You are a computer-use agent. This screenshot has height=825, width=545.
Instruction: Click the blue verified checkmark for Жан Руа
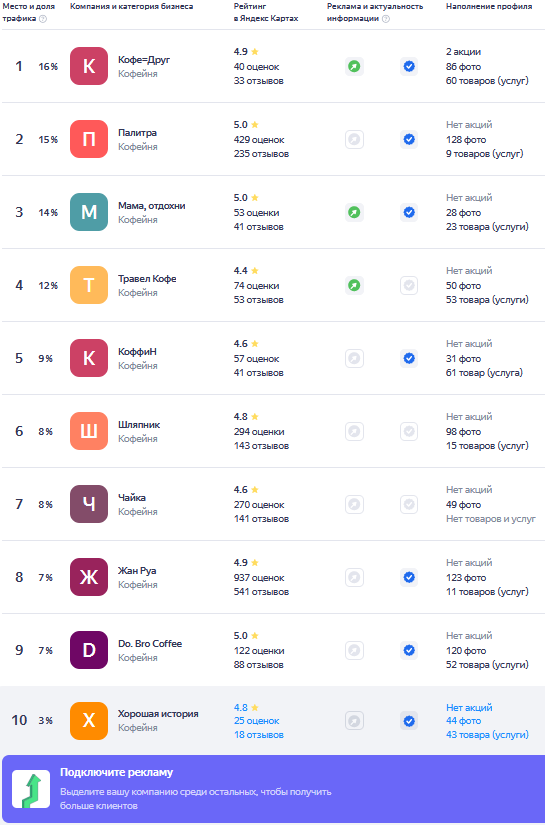[x=409, y=578]
